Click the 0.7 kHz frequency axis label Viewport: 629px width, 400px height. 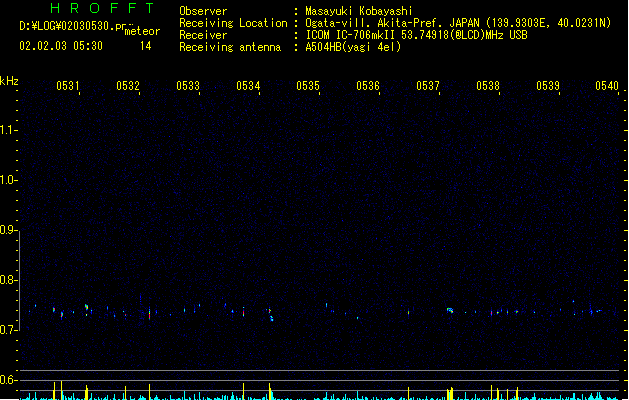[x=8, y=330]
